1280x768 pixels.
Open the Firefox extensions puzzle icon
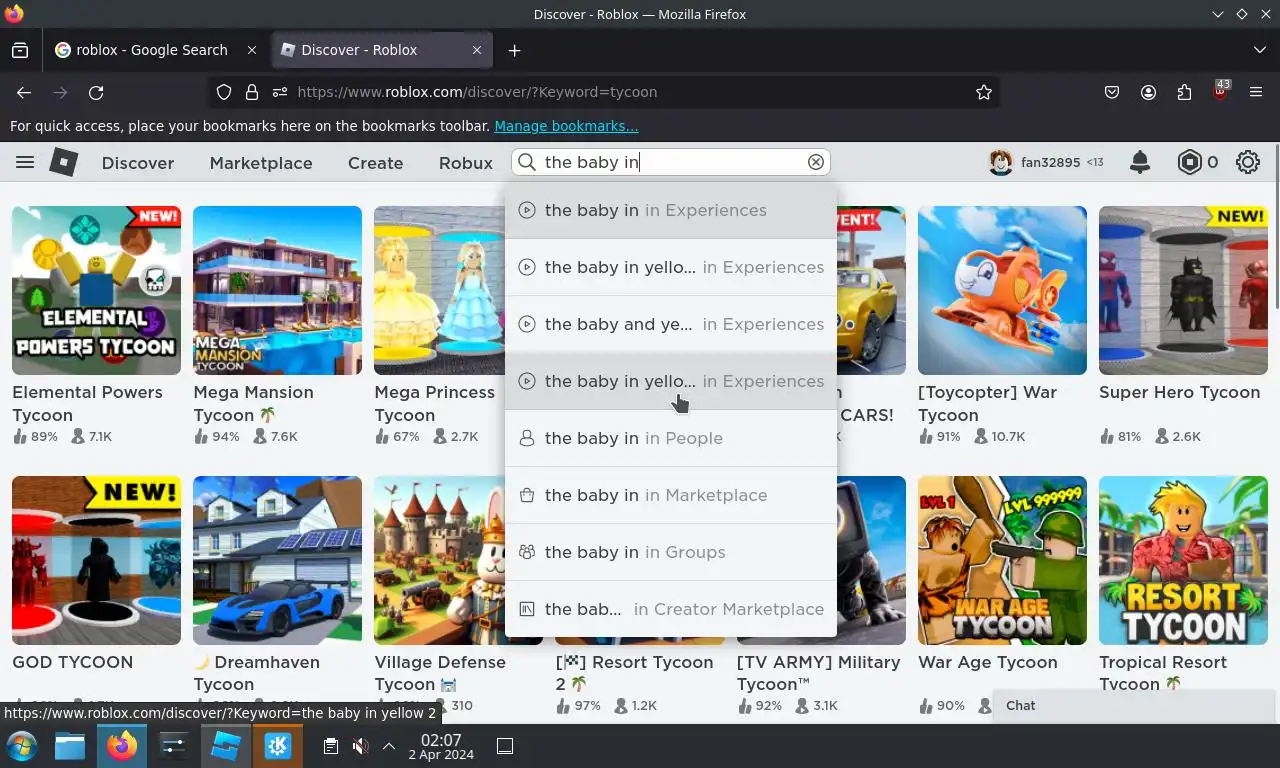pos(1184,92)
